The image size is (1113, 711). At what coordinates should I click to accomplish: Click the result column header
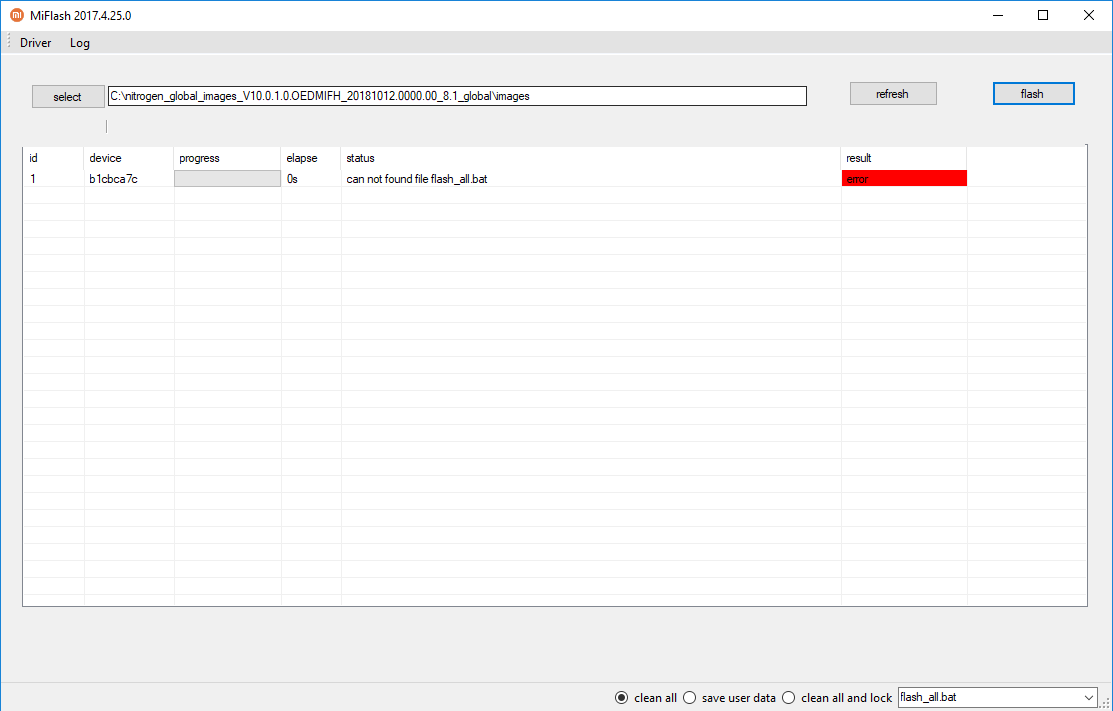pyautogui.click(x=904, y=158)
